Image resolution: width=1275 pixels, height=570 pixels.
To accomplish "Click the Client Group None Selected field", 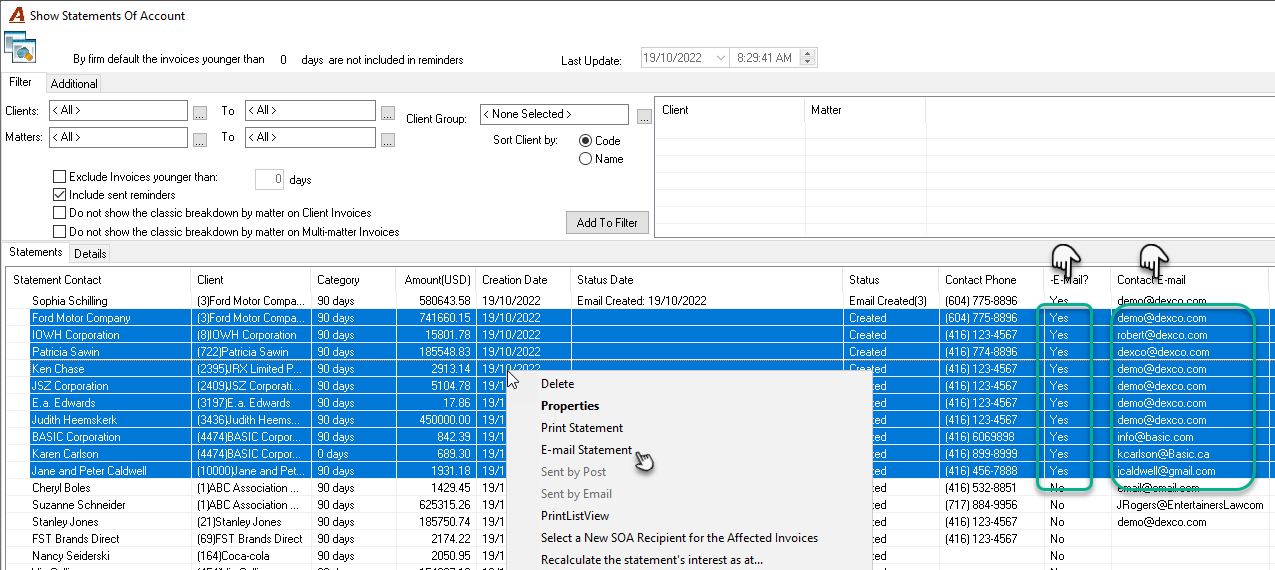I will pos(554,114).
